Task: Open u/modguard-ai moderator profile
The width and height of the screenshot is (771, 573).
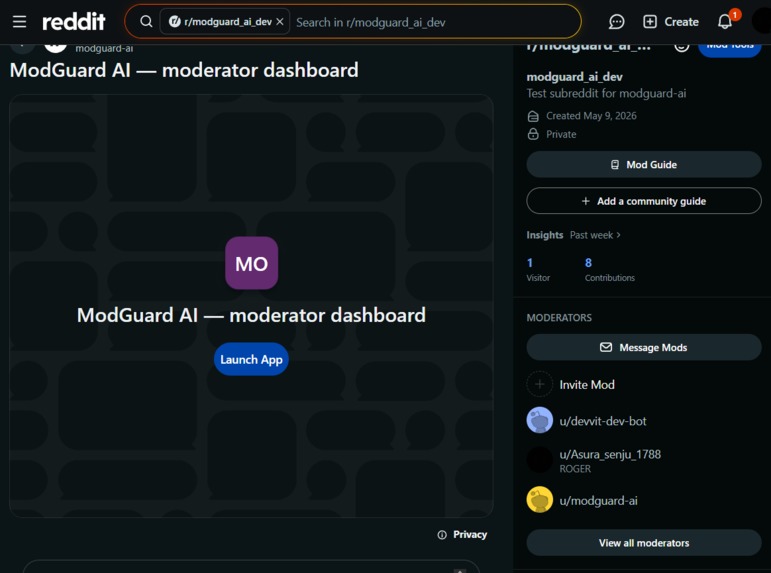Action: [x=598, y=501]
